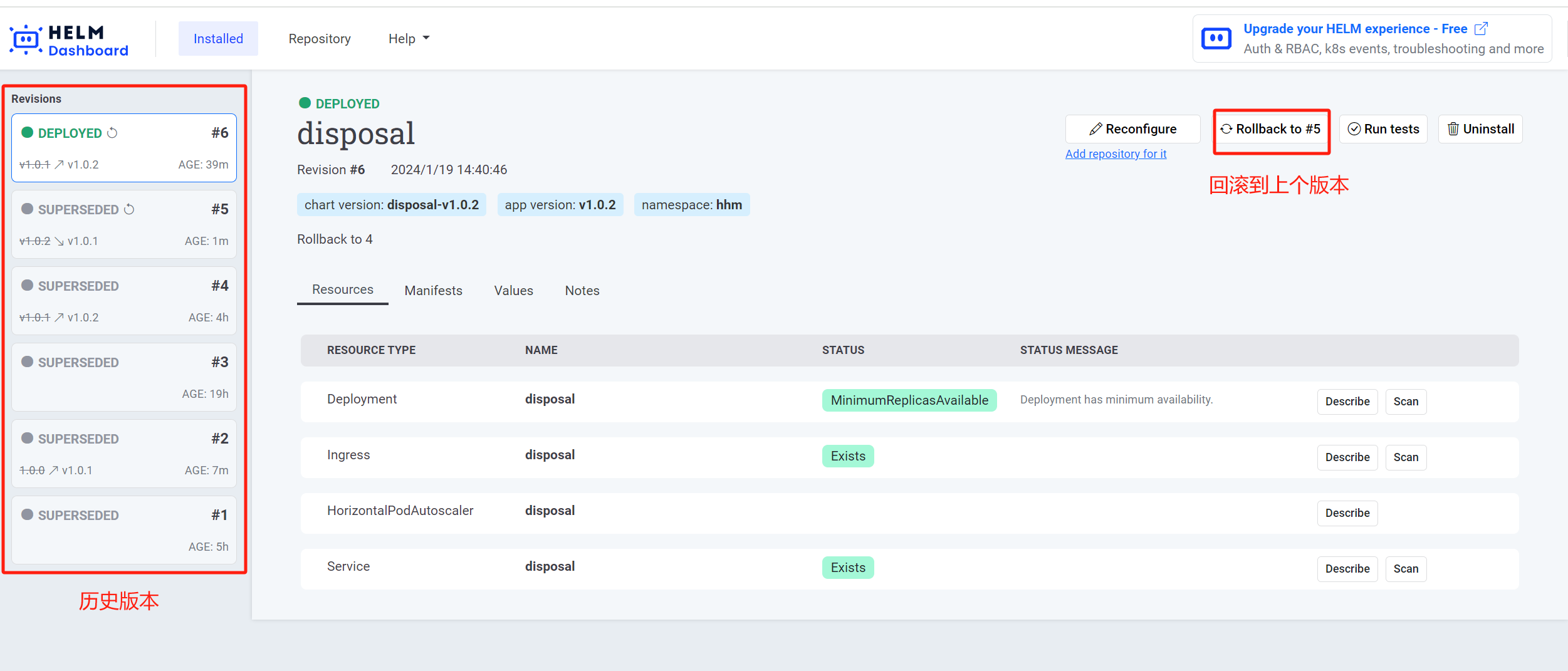Scan the Ingress resource
The height and width of the screenshot is (671, 1568).
[x=1405, y=457]
